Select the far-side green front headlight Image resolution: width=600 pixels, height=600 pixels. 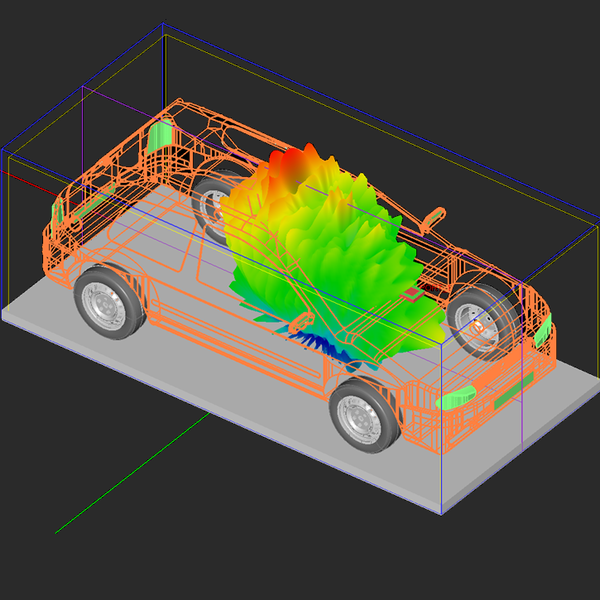point(546,326)
